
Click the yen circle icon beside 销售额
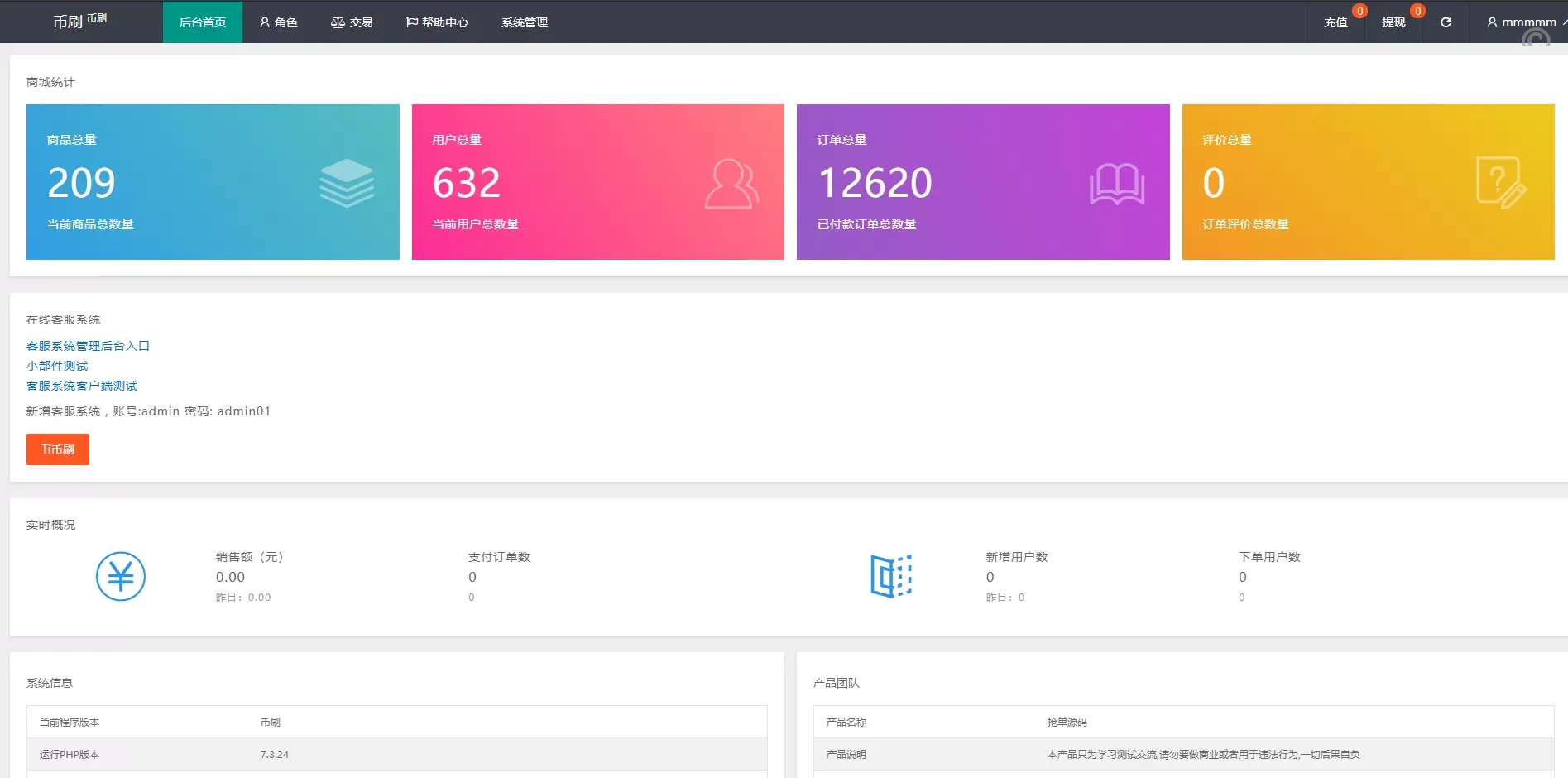point(121,576)
